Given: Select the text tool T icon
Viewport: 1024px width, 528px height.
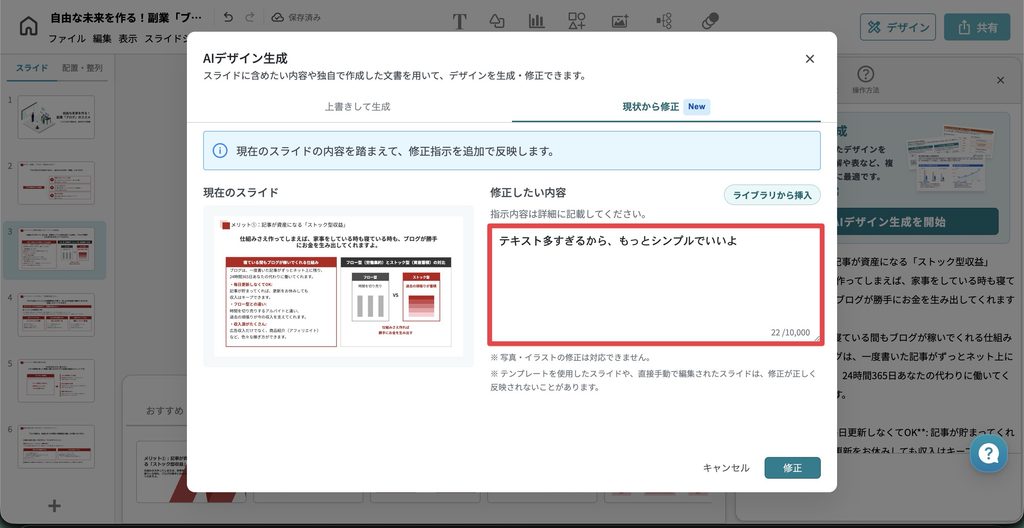Looking at the screenshot, I should [x=459, y=22].
